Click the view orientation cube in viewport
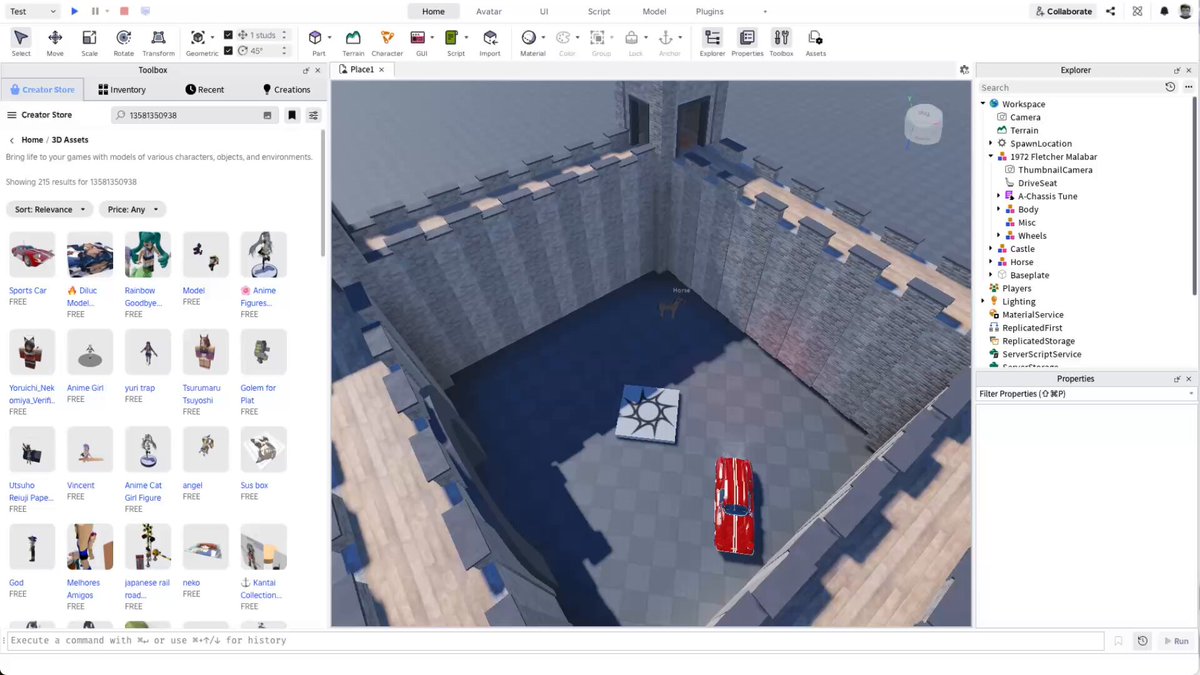The width and height of the screenshot is (1200, 675). [x=923, y=123]
